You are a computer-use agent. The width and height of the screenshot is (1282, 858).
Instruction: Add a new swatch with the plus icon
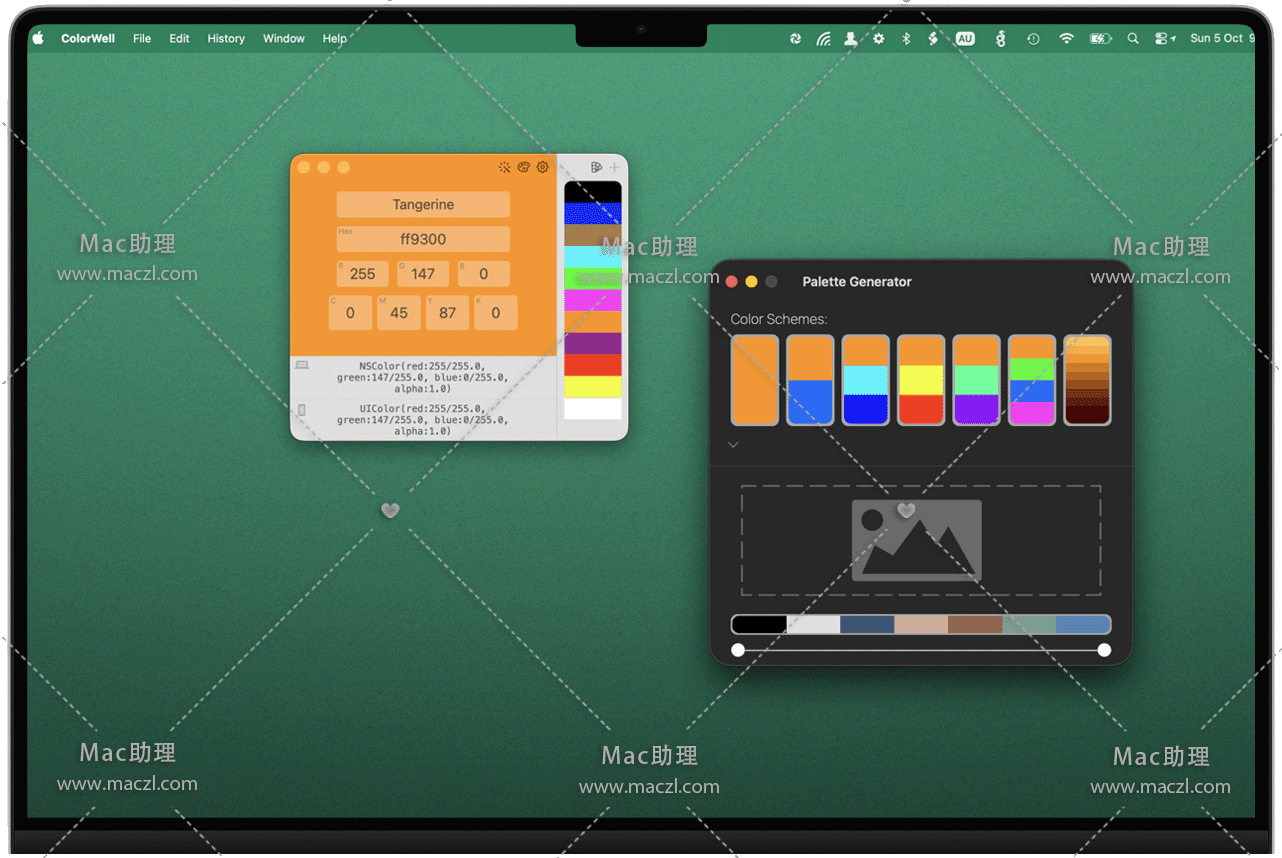pyautogui.click(x=615, y=167)
